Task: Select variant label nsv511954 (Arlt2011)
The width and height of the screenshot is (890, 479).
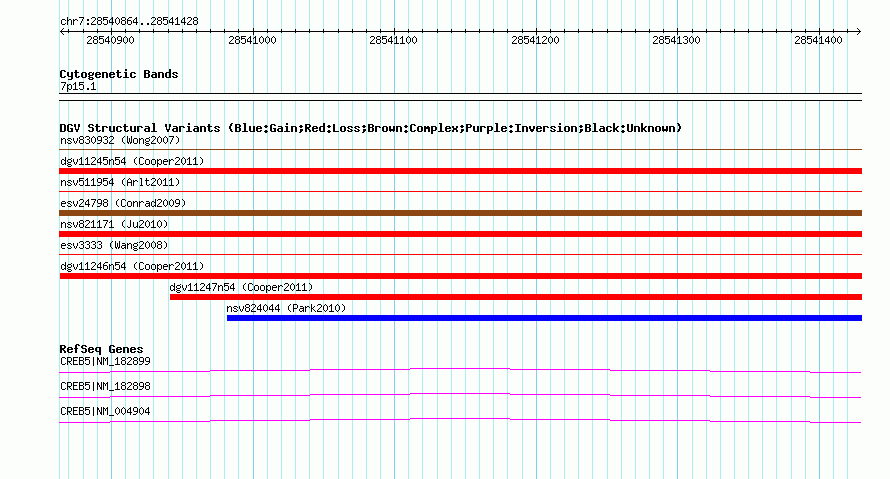Action: (120, 182)
